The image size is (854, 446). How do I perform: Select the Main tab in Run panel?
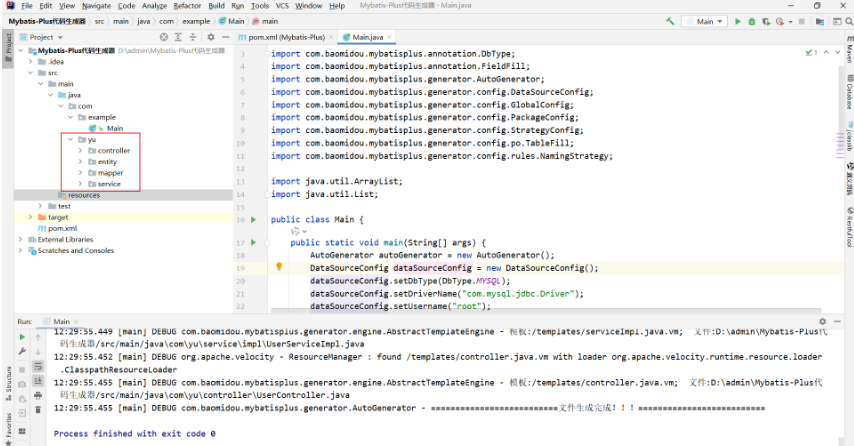click(x=61, y=321)
